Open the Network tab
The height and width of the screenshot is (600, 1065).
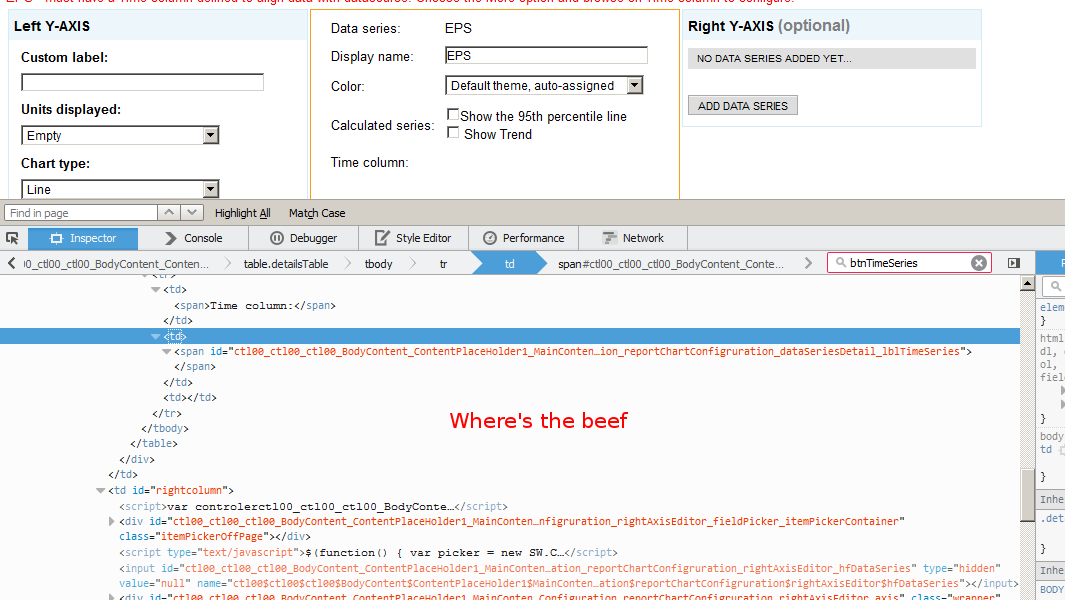pyautogui.click(x=633, y=239)
